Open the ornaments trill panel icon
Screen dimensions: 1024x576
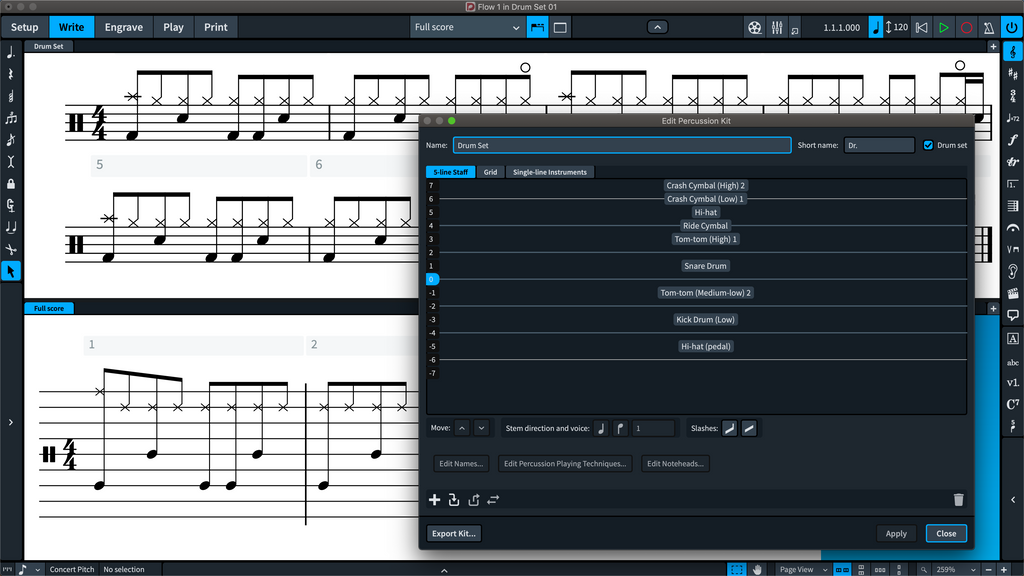pos(1013,162)
